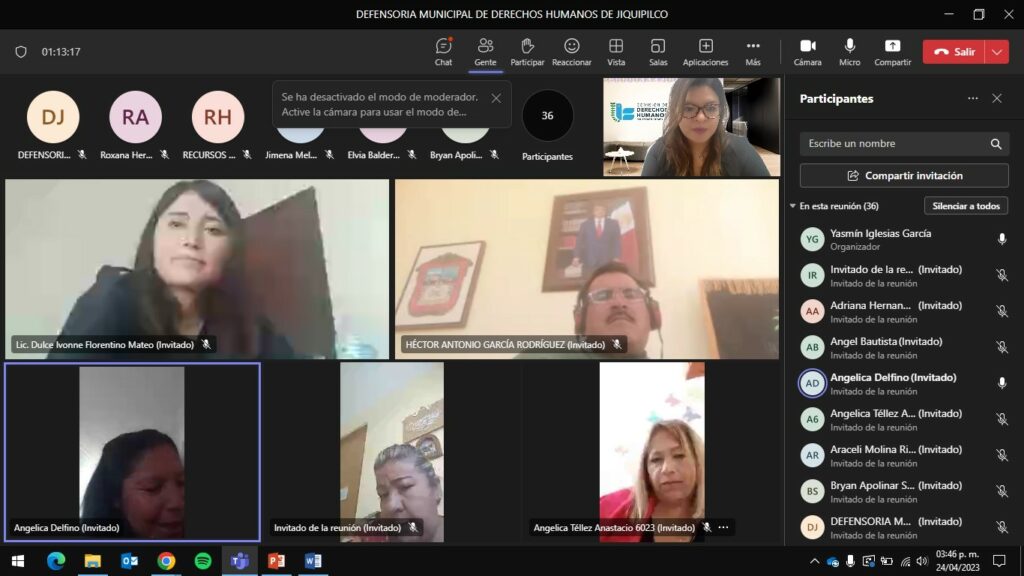This screenshot has height=576, width=1024.
Task: Open the Chat panel
Action: [x=443, y=51]
